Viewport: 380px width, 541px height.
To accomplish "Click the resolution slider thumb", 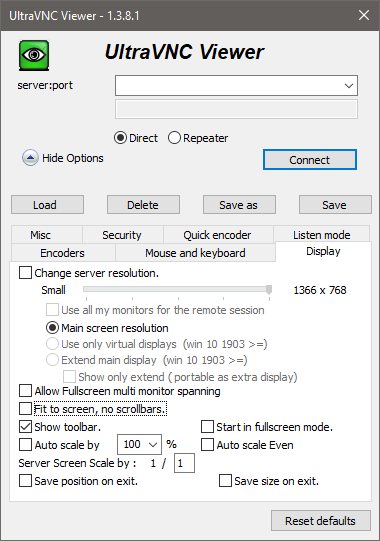I will 269,289.
